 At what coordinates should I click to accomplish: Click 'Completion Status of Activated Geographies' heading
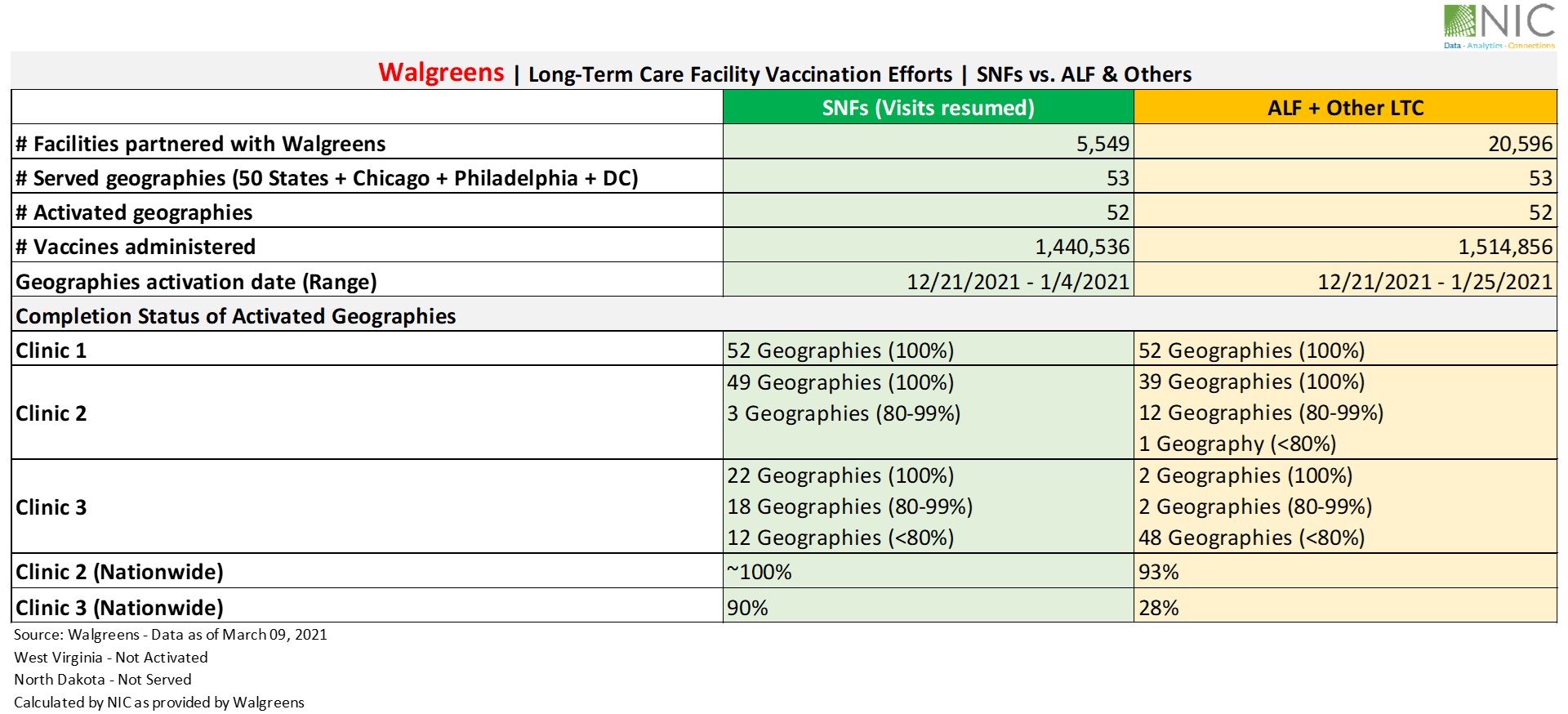[x=235, y=316]
